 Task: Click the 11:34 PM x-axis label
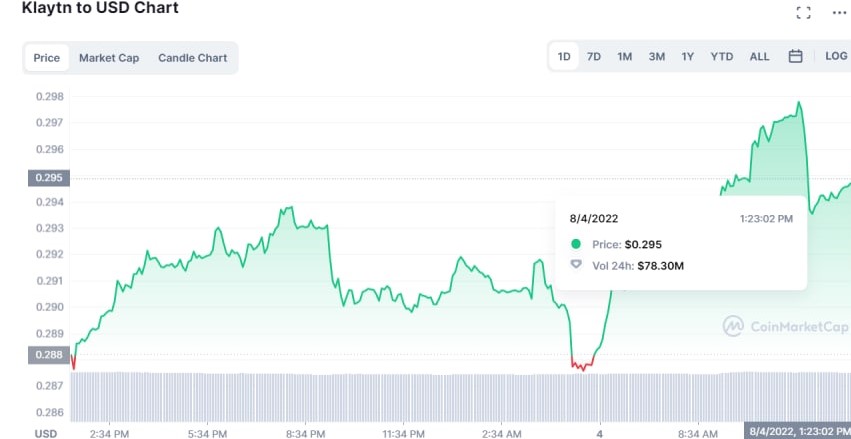point(403,433)
